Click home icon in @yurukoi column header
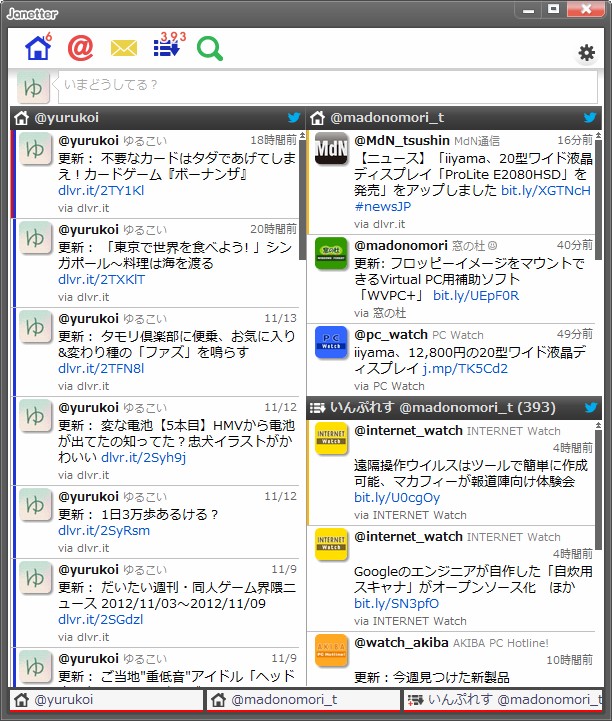The width and height of the screenshot is (612, 721). click(x=21, y=118)
